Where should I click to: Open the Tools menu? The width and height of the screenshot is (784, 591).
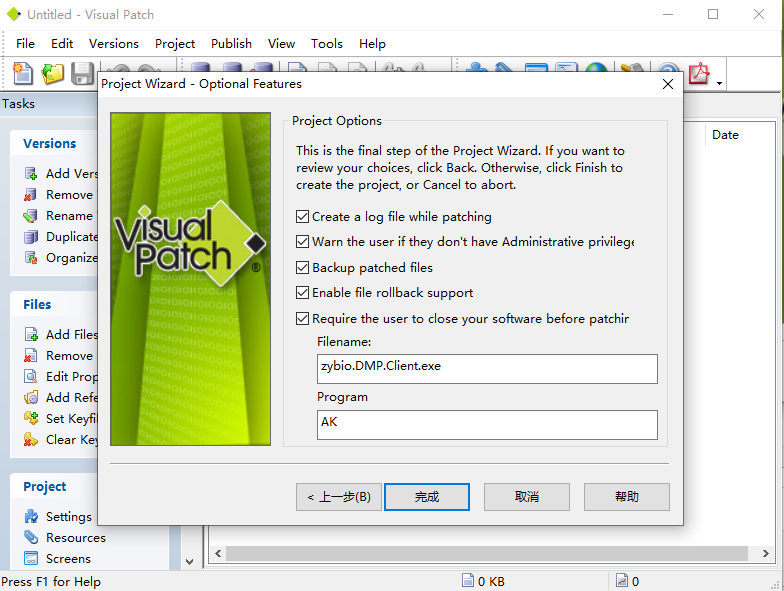pos(326,44)
